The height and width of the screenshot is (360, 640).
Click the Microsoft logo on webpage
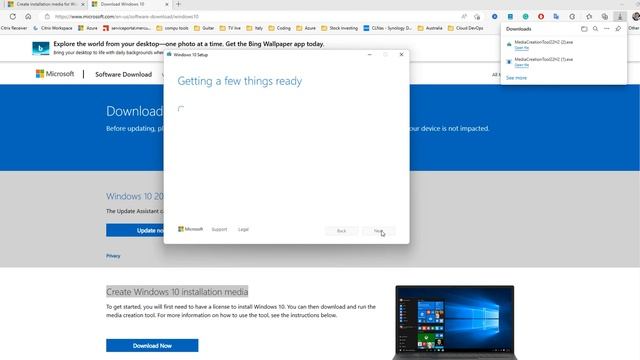pos(55,74)
